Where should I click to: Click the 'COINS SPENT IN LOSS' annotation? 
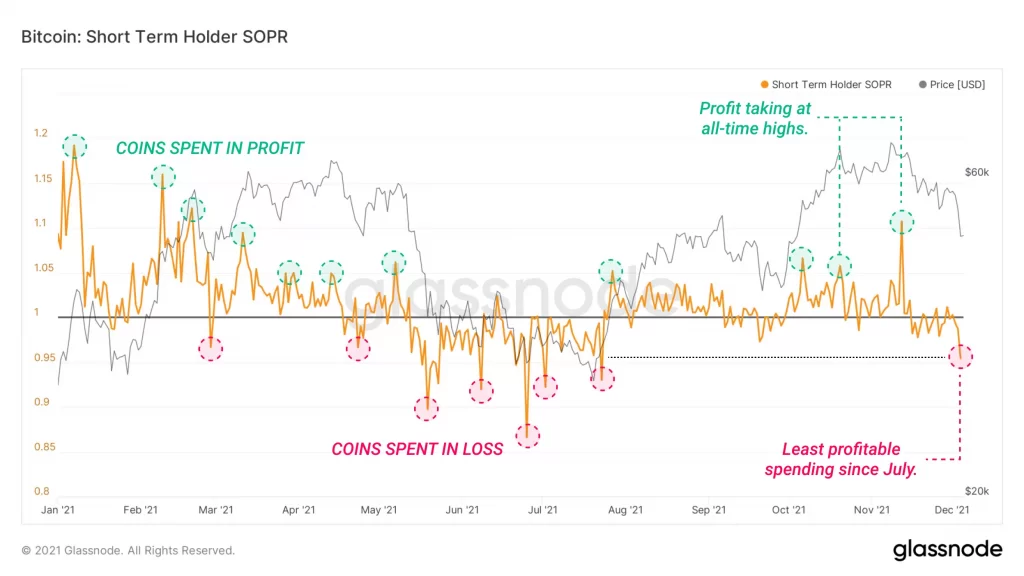[x=417, y=449]
